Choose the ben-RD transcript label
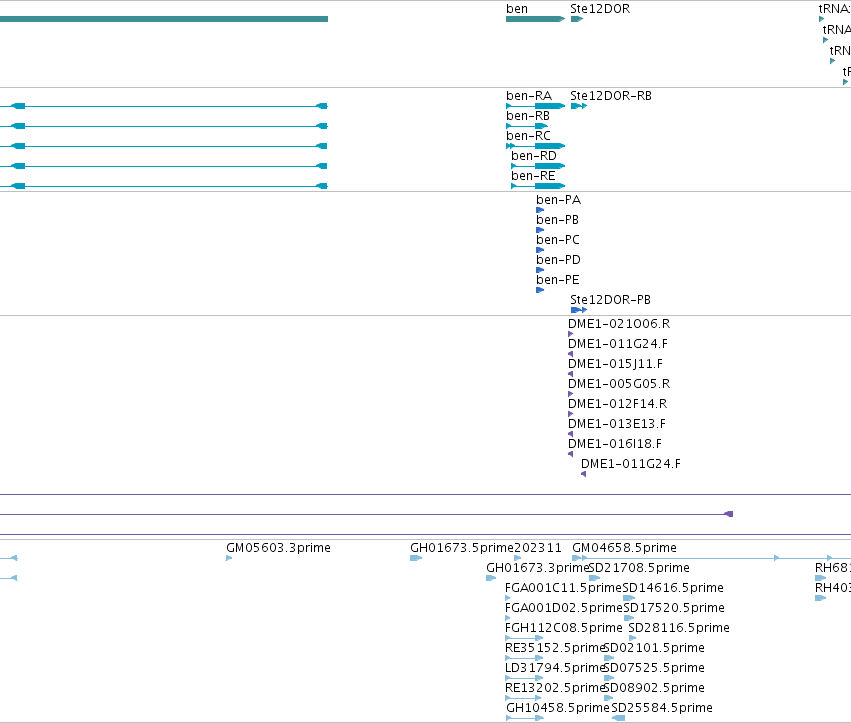The height and width of the screenshot is (723, 851). coord(534,156)
